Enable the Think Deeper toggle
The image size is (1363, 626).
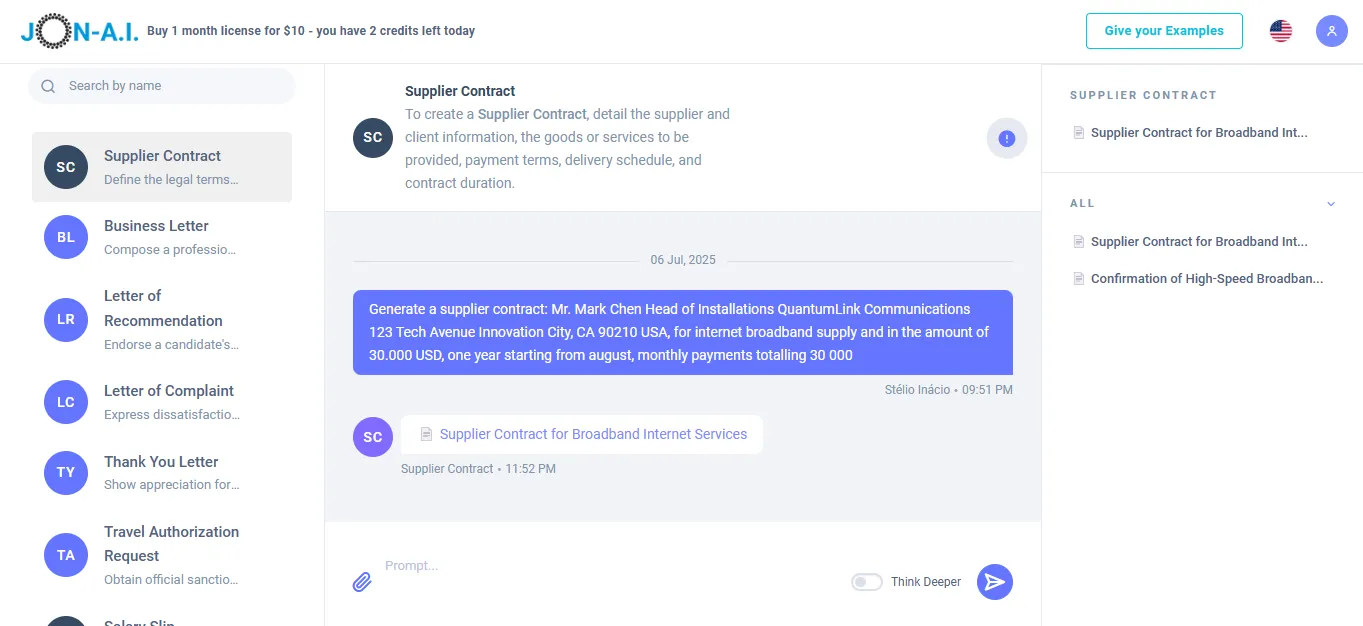pyautogui.click(x=866, y=581)
